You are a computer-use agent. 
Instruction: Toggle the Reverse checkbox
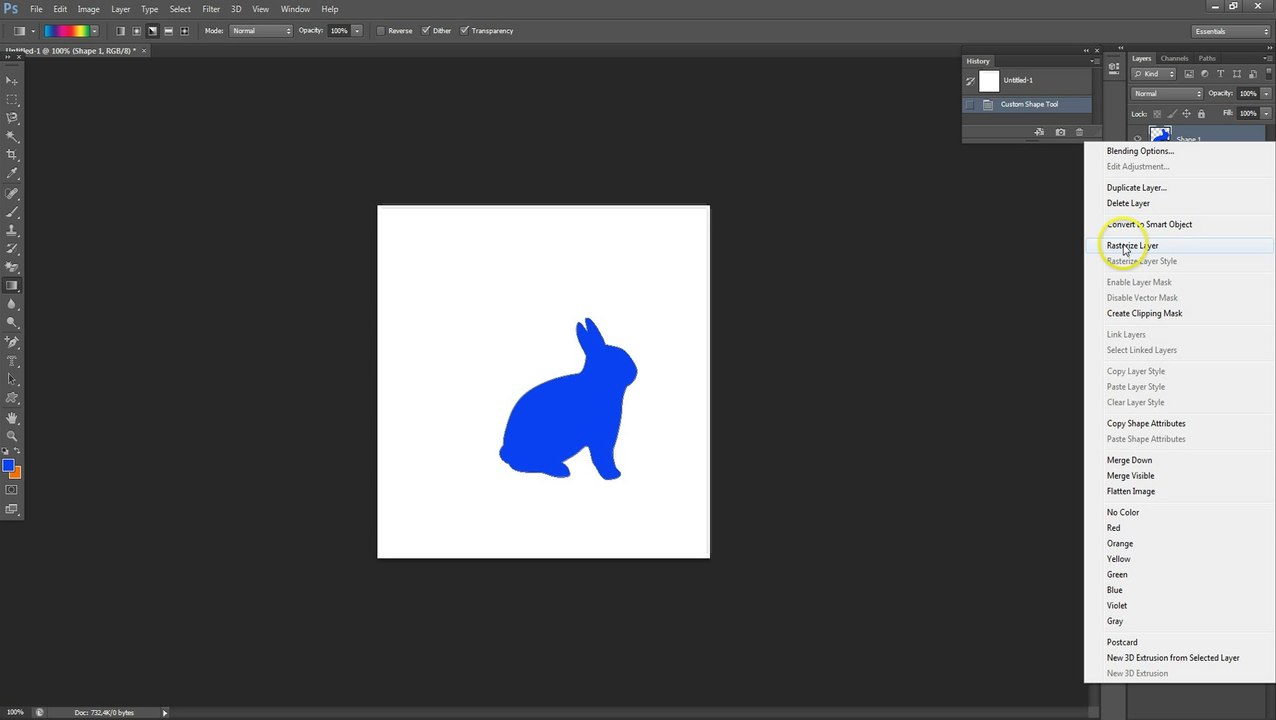381,31
